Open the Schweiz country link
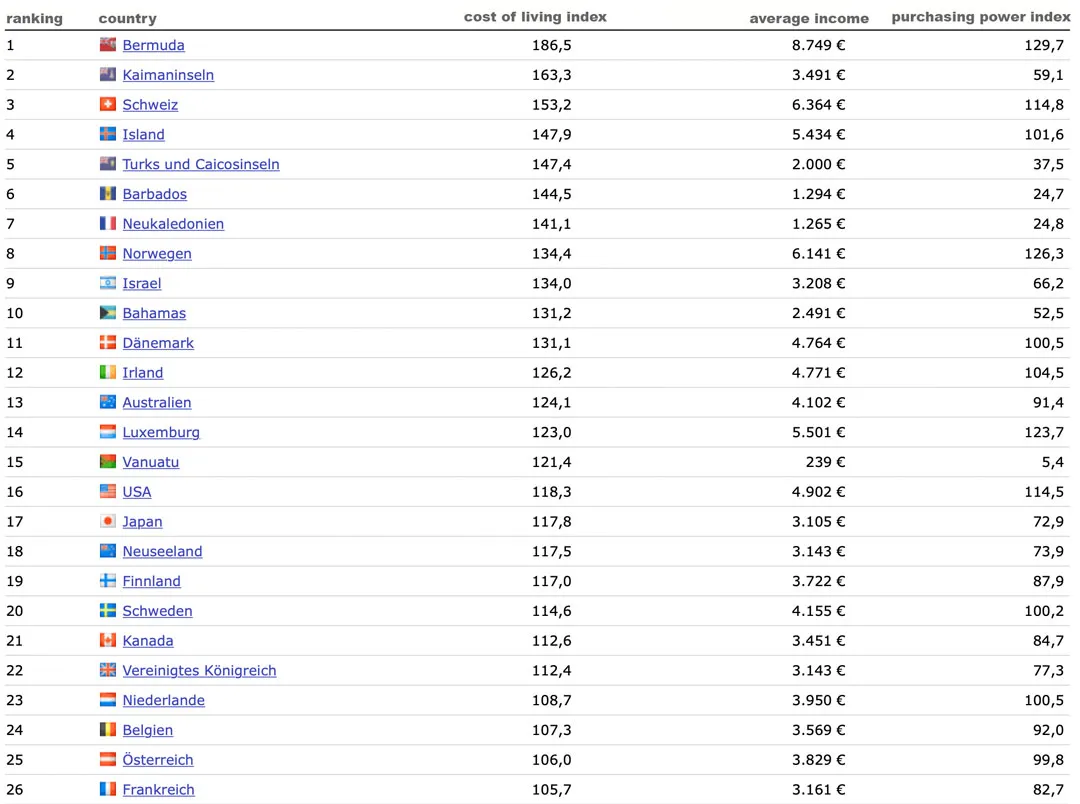Viewport: 1080px width, 804px height. [150, 105]
